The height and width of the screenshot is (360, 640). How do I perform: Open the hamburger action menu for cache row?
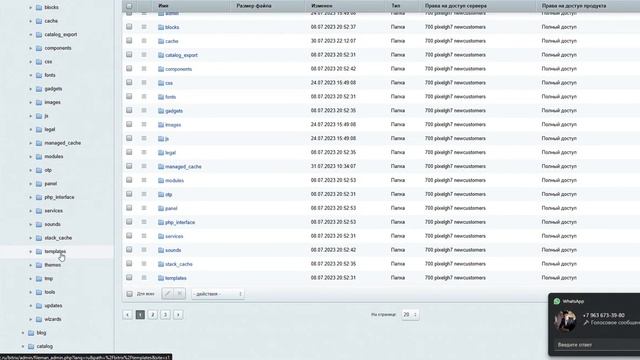(144, 41)
